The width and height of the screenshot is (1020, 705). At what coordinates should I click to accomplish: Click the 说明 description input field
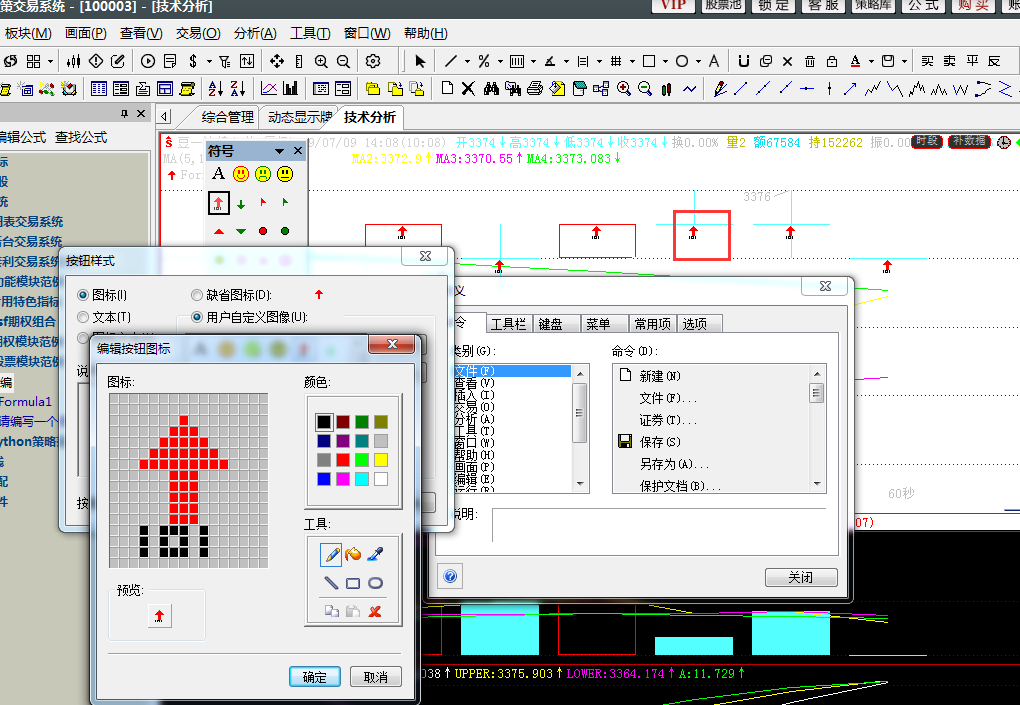pos(658,525)
